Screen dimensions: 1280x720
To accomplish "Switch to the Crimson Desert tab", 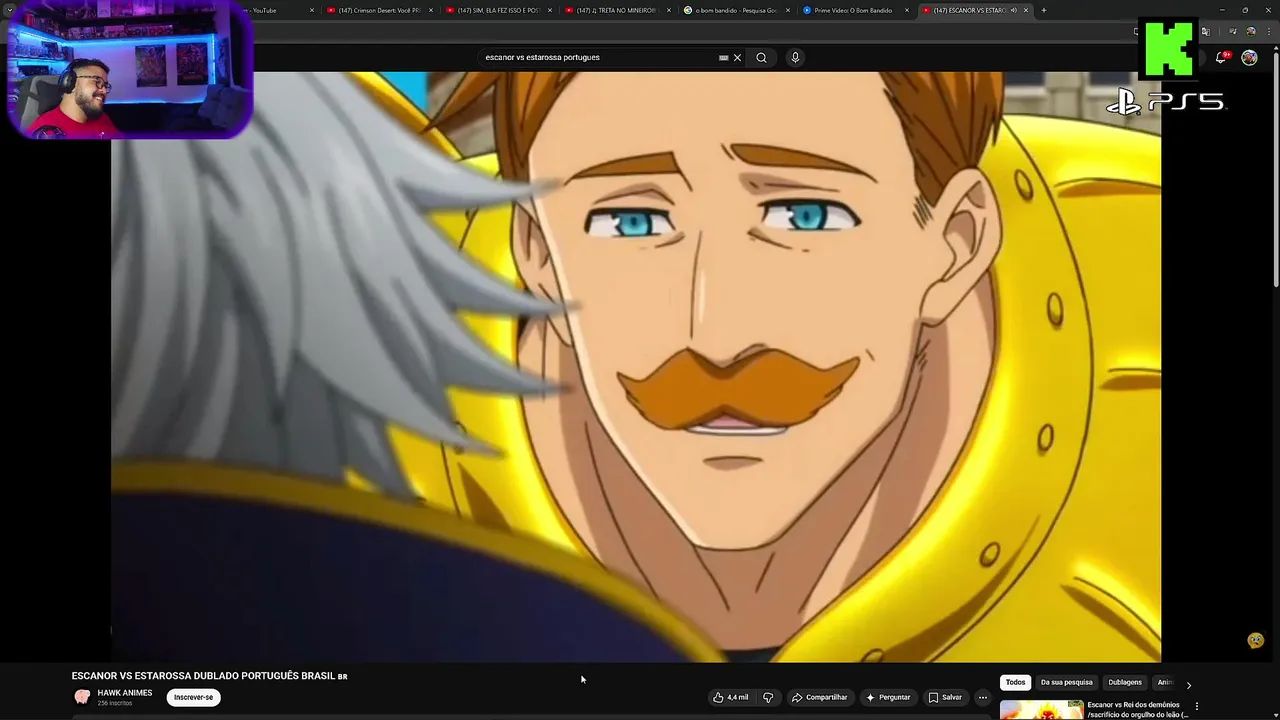I will click(379, 10).
